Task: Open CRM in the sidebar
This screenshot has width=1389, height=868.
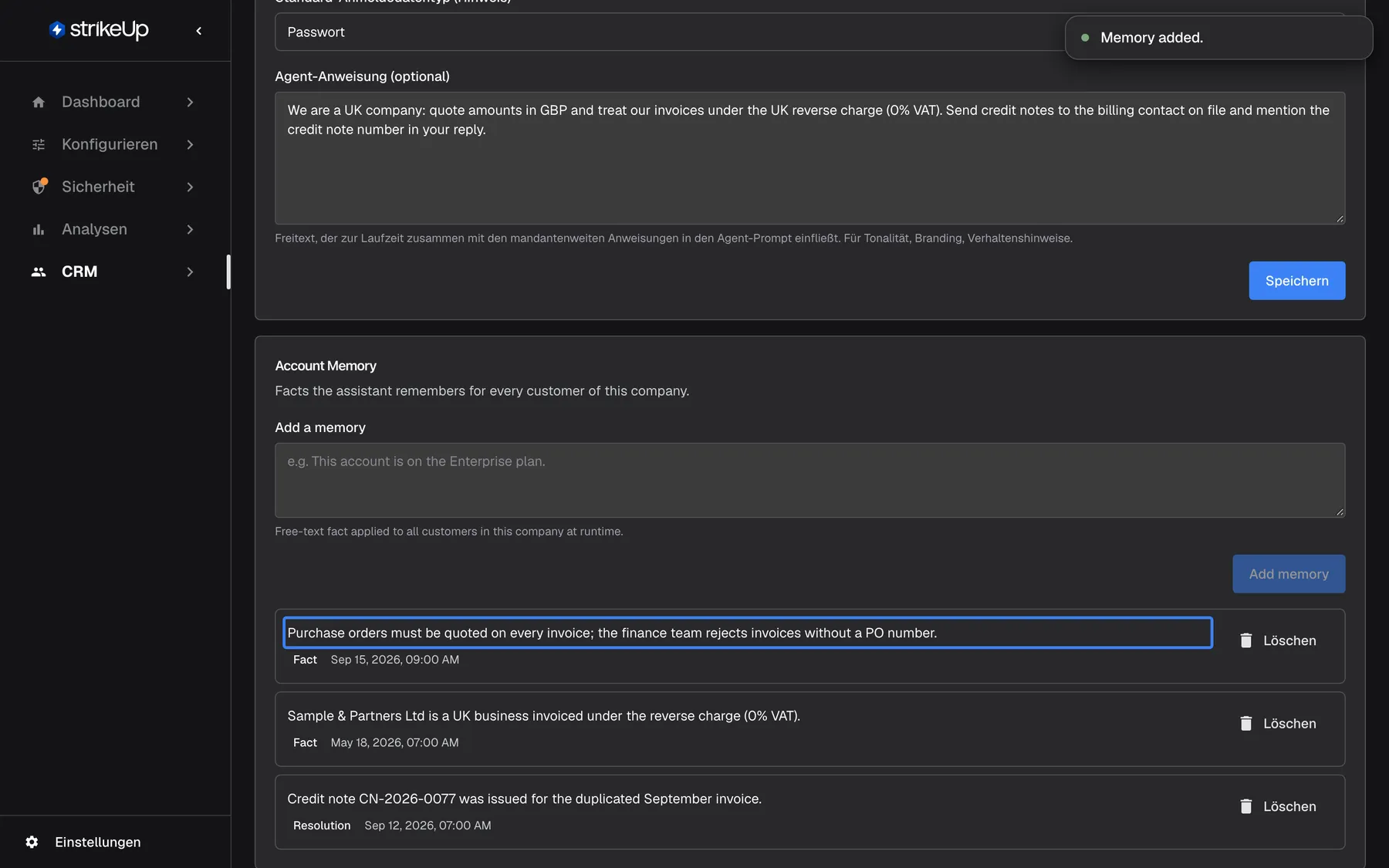Action: 113,272
